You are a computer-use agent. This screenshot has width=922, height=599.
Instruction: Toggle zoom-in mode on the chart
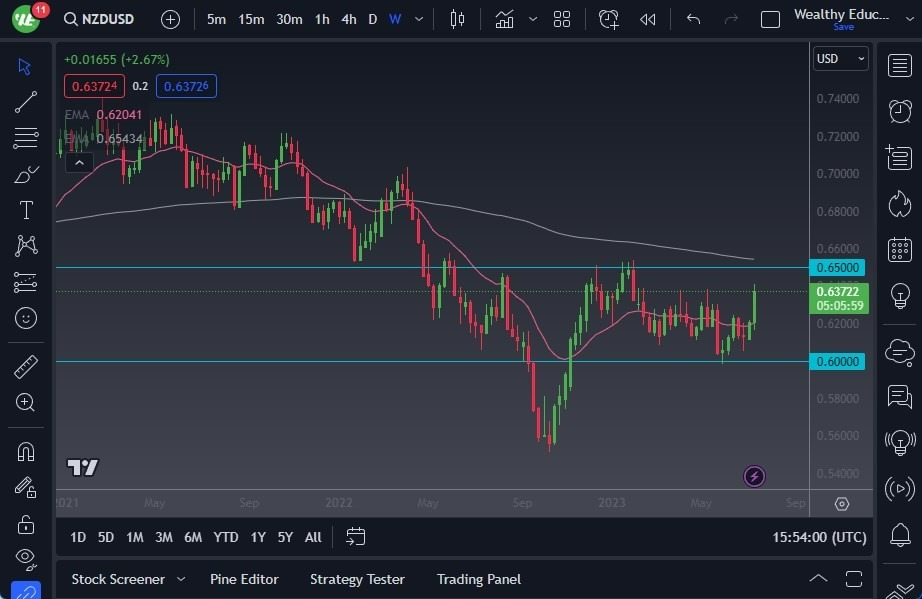[25, 403]
